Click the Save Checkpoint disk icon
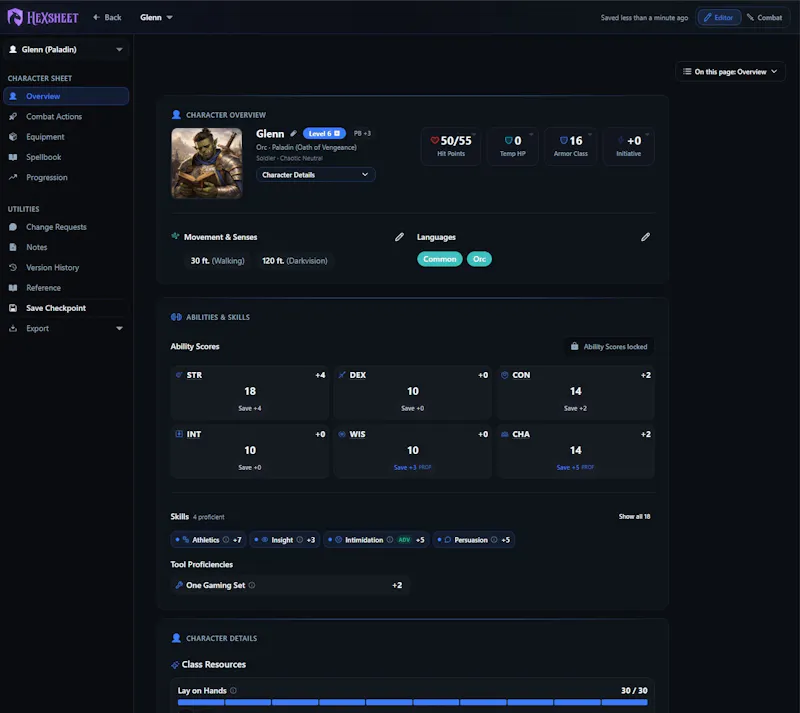 click(x=13, y=308)
